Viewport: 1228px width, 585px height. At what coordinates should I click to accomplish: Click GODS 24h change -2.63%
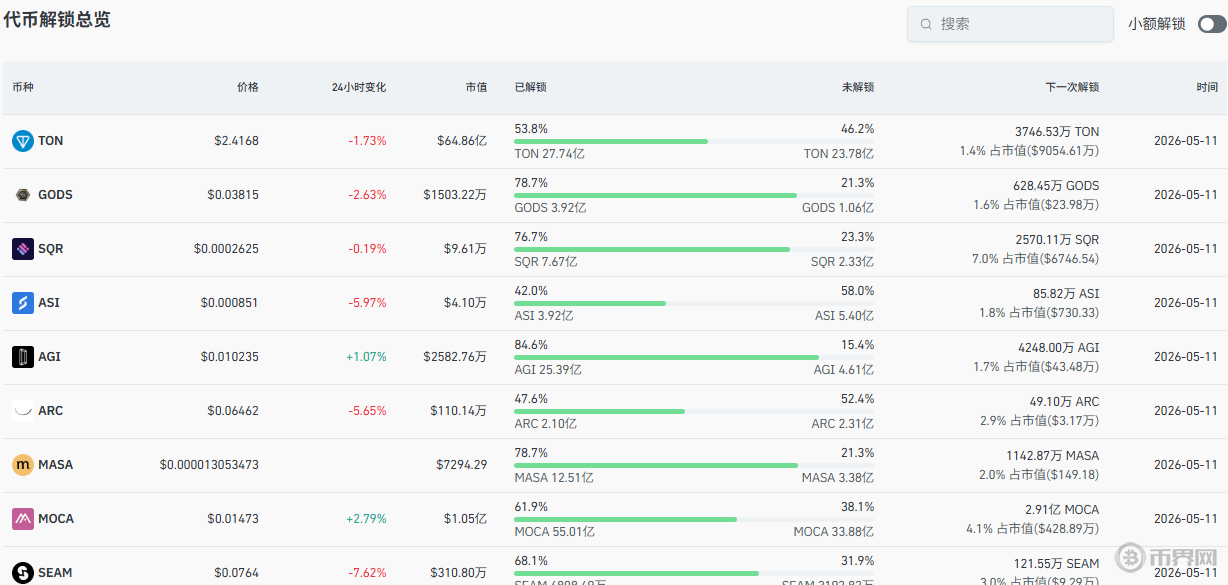367,195
